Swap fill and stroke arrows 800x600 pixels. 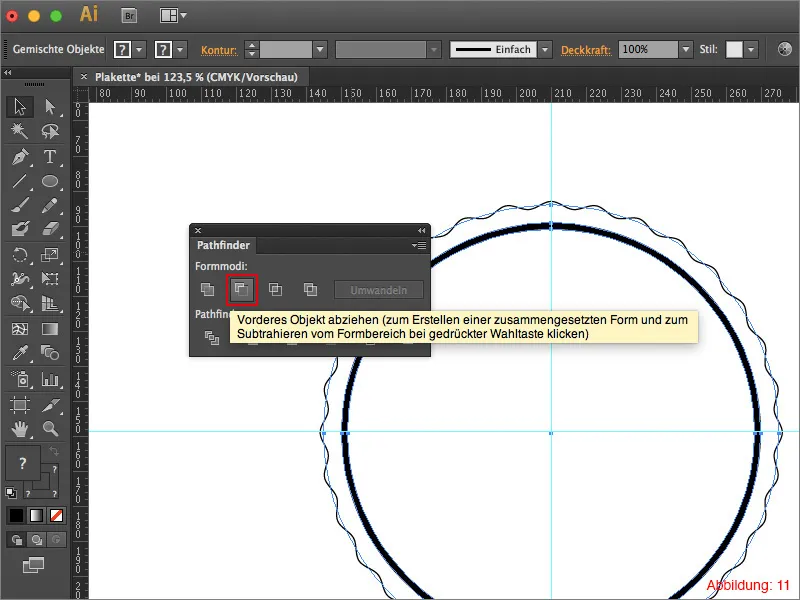point(54,451)
